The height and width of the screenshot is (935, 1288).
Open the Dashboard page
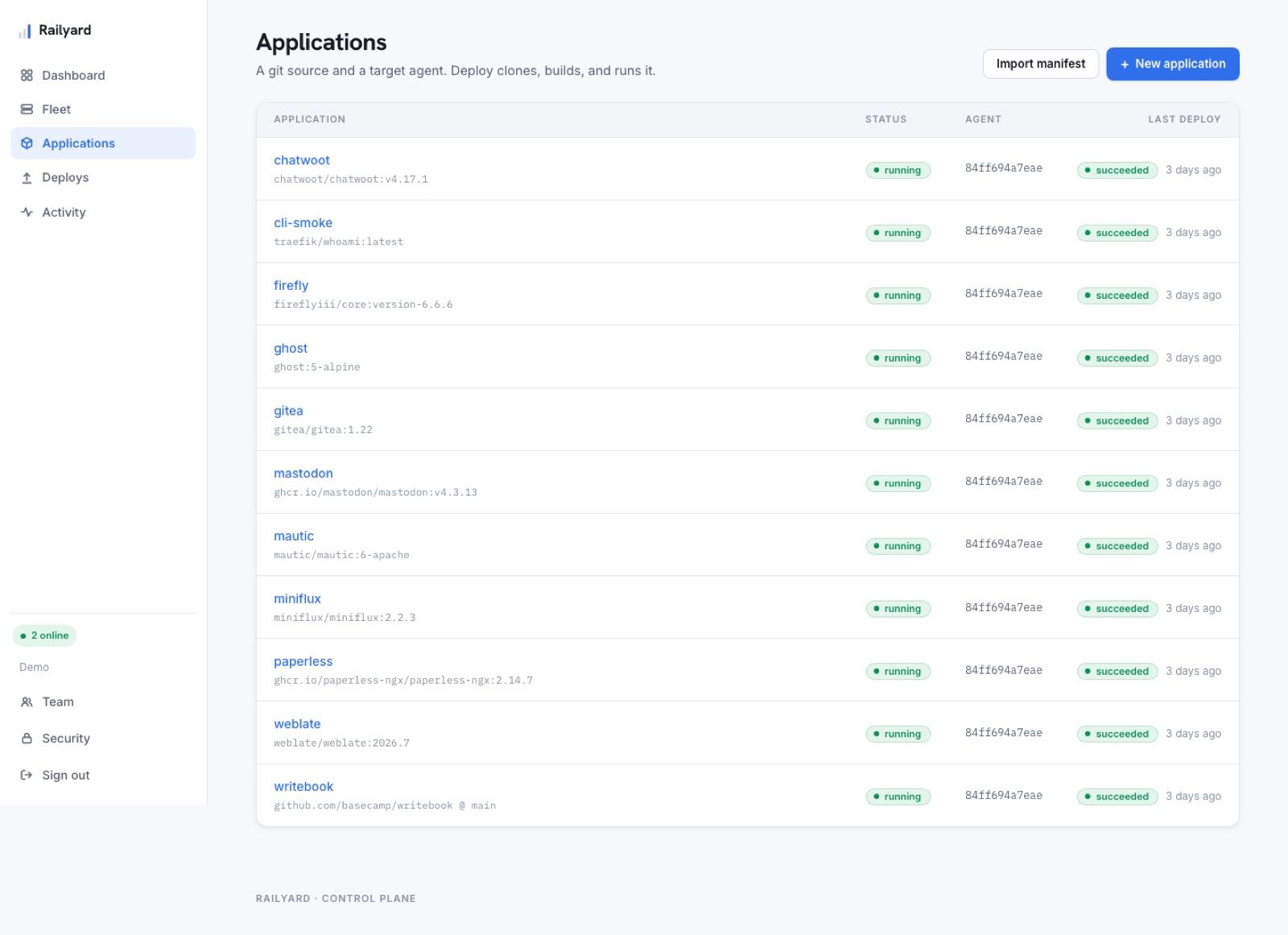pyautogui.click(x=103, y=75)
